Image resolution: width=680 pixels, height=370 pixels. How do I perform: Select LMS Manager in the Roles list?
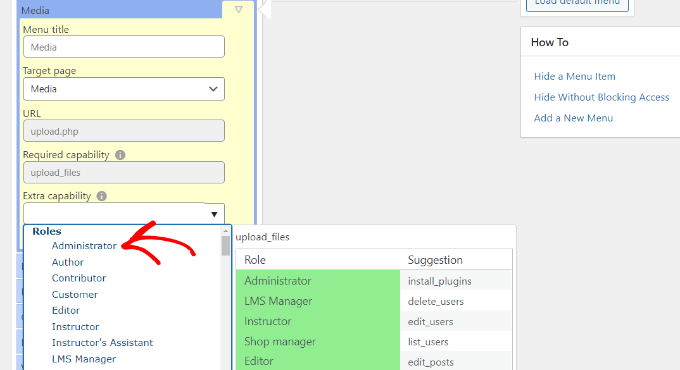coord(84,359)
